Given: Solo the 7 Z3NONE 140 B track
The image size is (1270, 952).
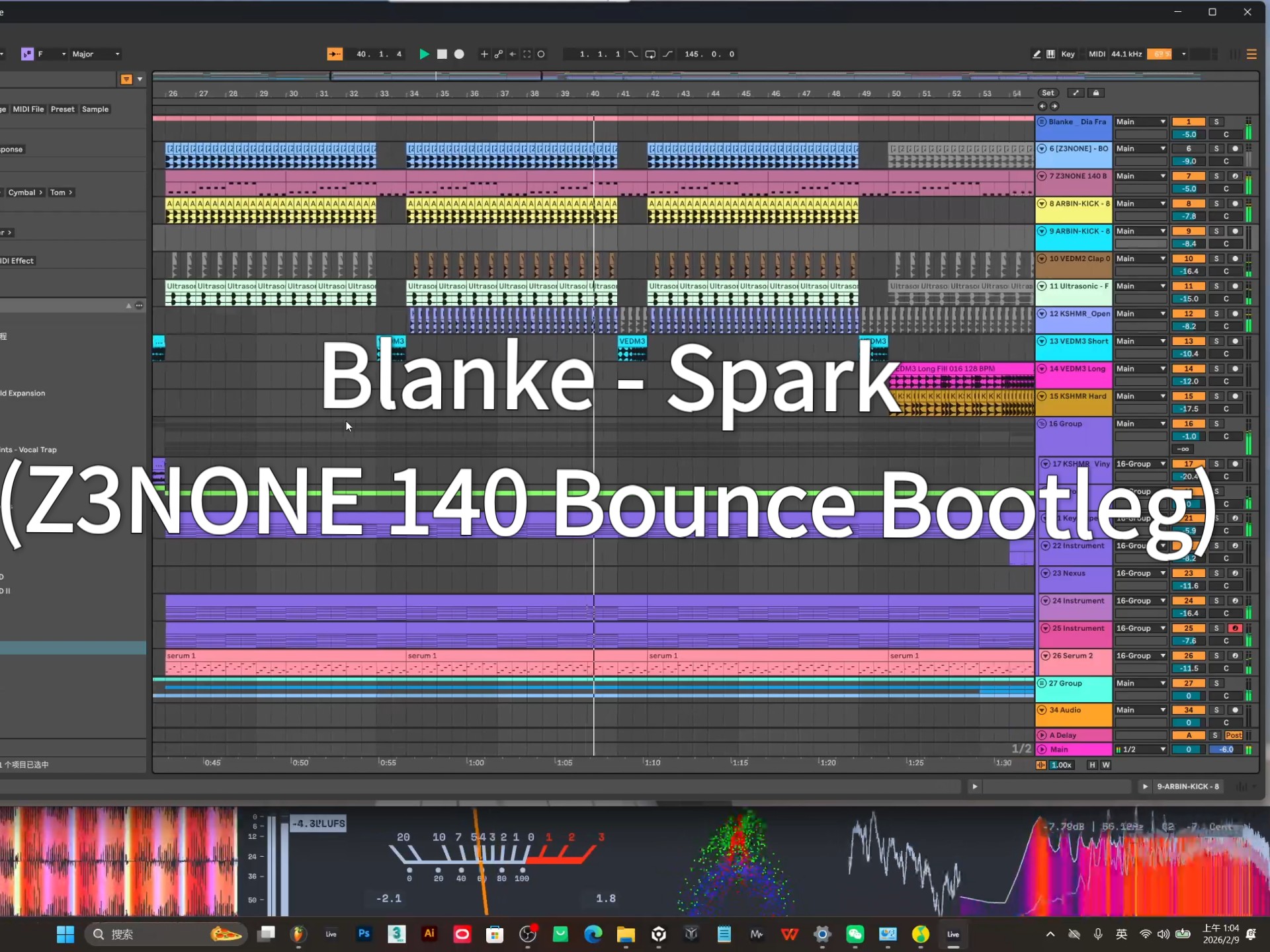Looking at the screenshot, I should click(x=1216, y=177).
